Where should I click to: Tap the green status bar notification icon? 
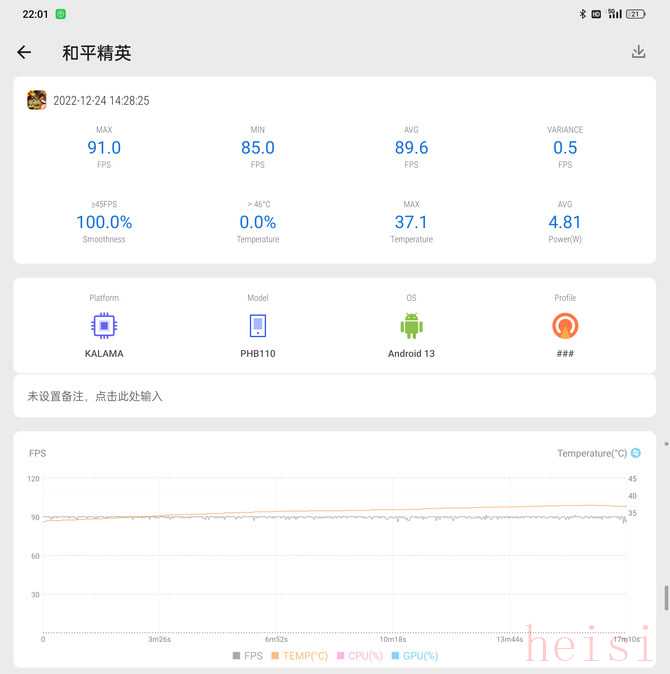pos(61,14)
